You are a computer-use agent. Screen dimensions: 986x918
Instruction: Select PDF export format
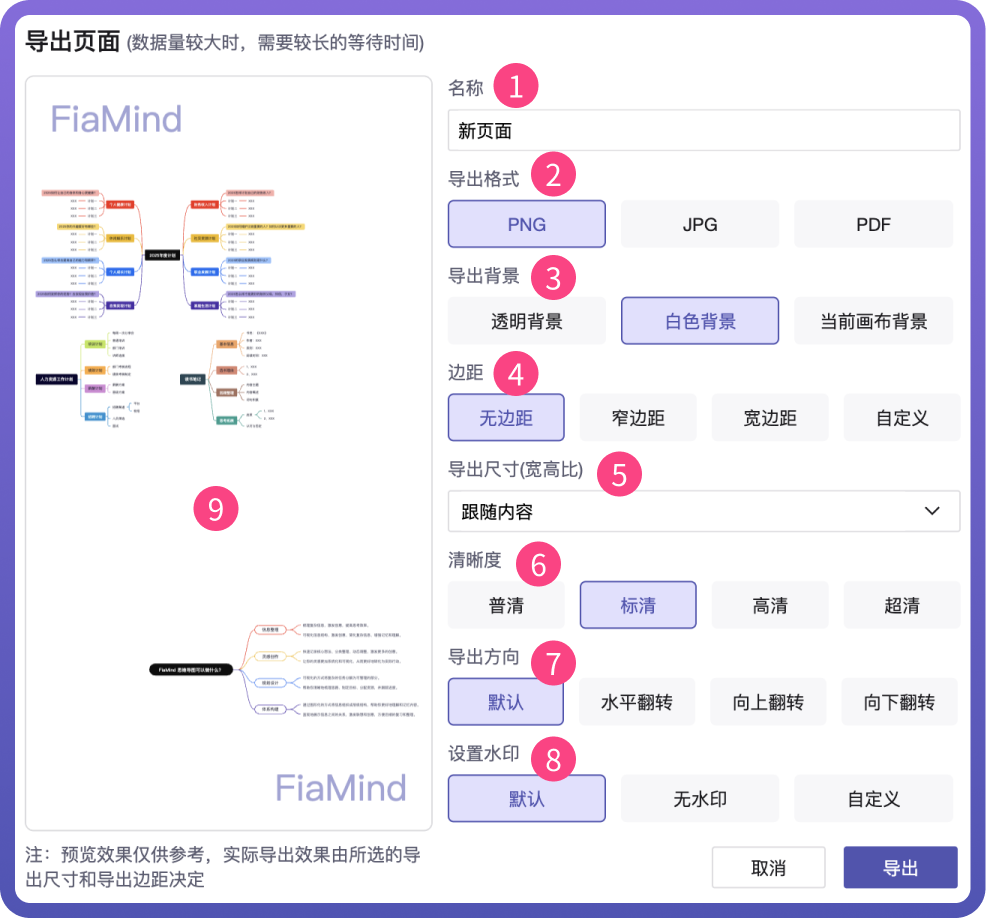873,224
